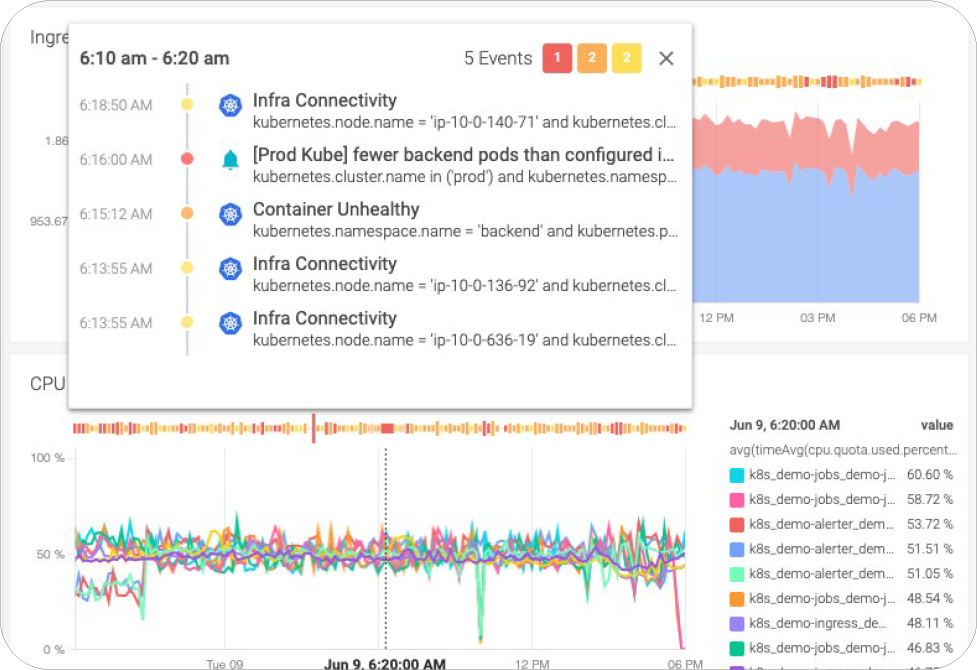Viewport: 977px width, 670px height.
Task: Click the Kubernetes icon for node ip-10-0-636-19 event
Action: click(231, 323)
